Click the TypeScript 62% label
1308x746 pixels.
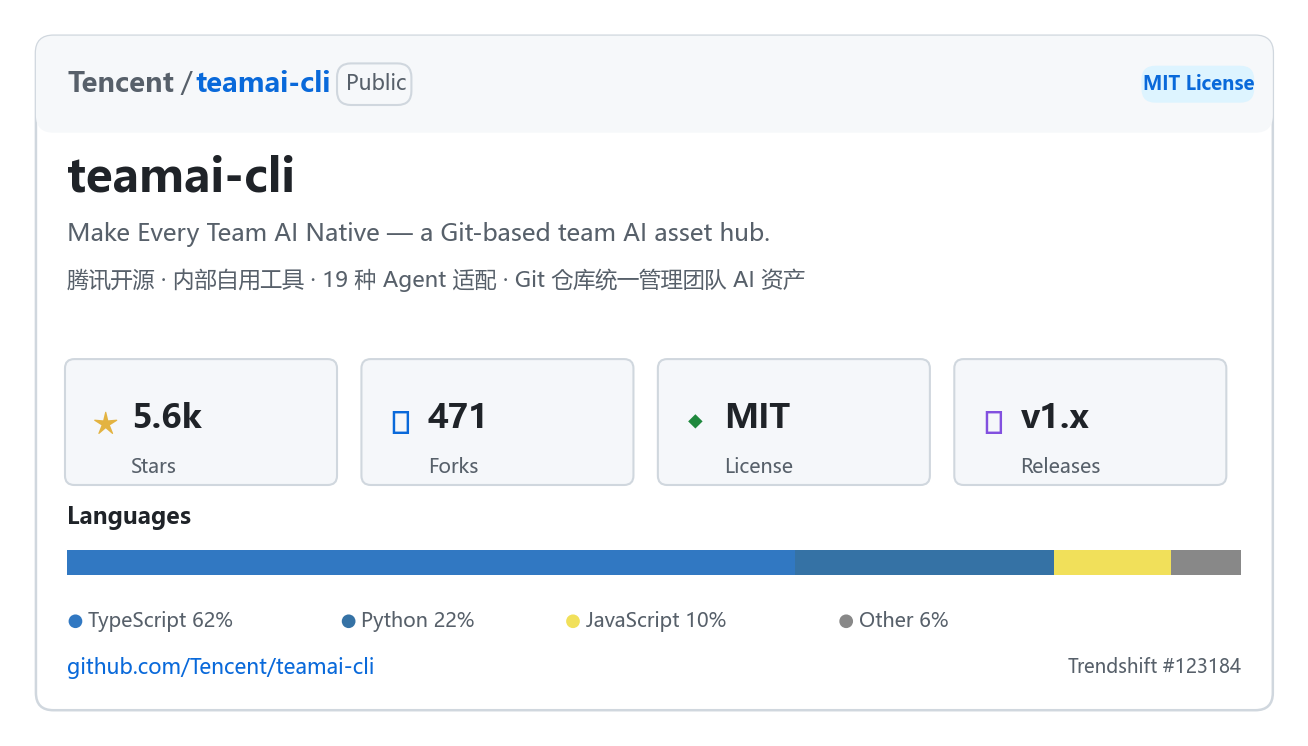(160, 620)
